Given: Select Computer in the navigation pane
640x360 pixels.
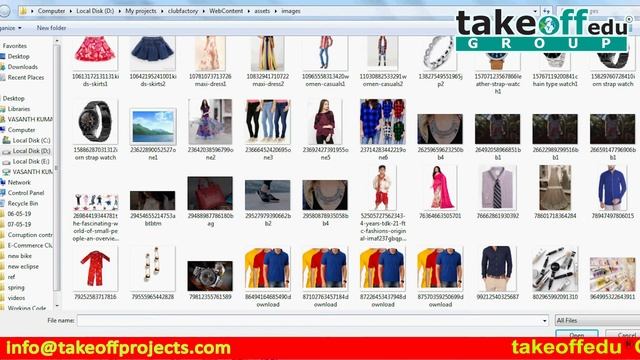Looking at the screenshot, I should click(x=21, y=130).
